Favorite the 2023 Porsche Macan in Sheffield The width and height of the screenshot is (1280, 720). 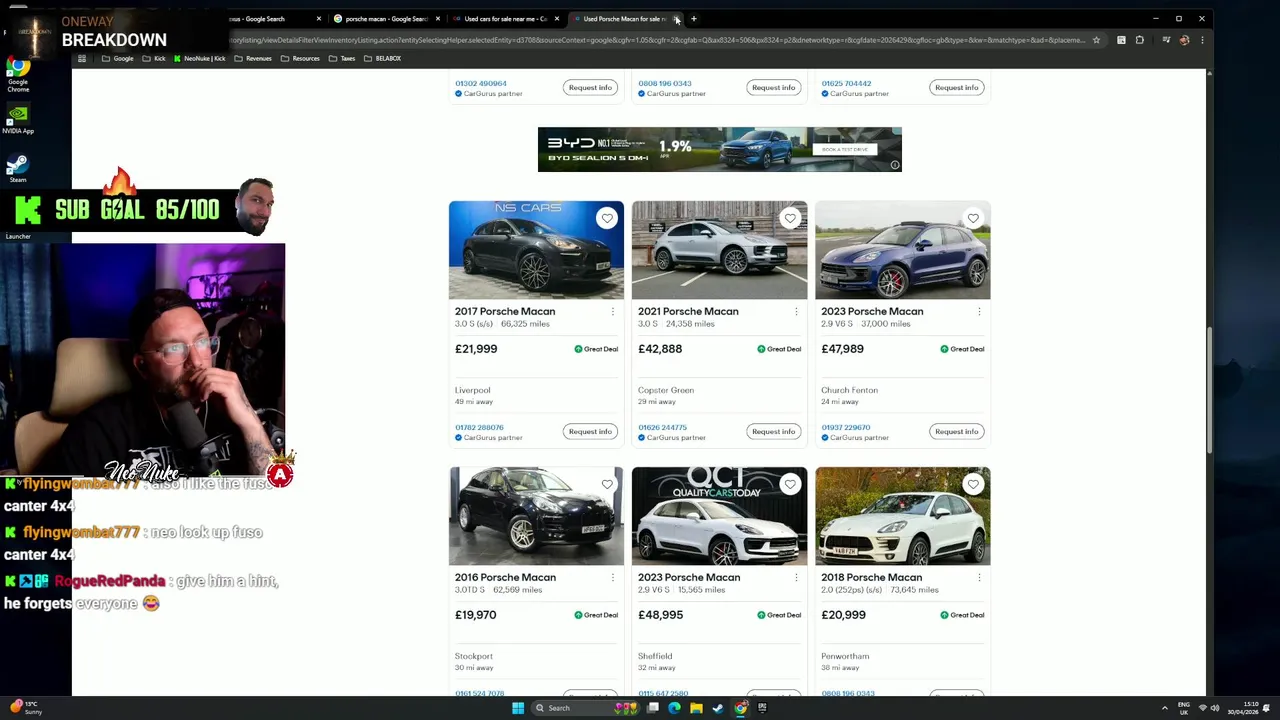pos(790,484)
